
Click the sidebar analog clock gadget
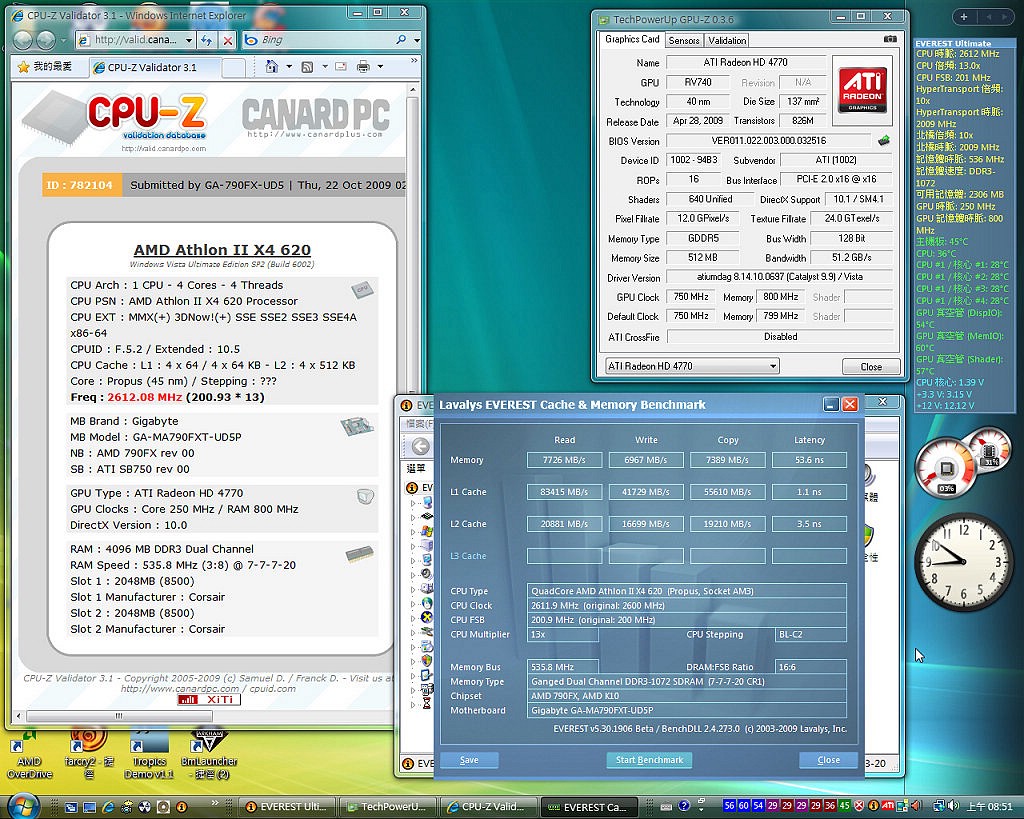[962, 562]
